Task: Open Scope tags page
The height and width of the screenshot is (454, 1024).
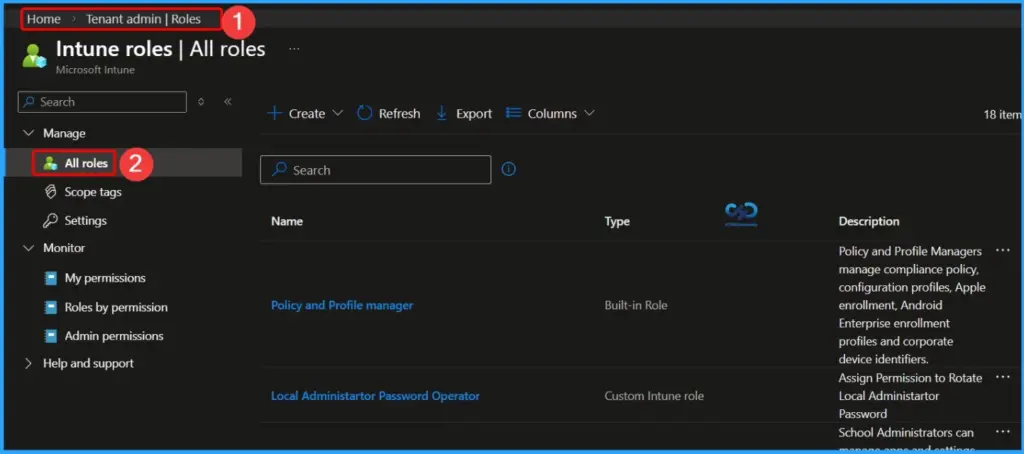Action: tap(93, 192)
